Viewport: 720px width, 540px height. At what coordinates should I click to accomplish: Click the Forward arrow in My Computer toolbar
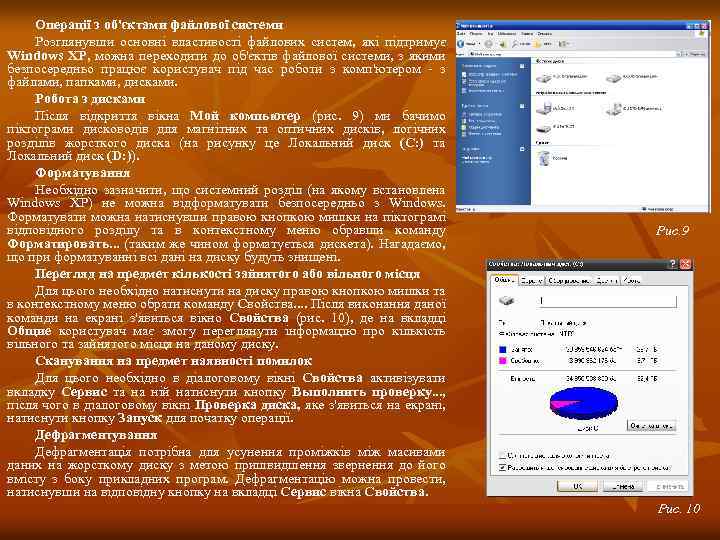coord(489,44)
